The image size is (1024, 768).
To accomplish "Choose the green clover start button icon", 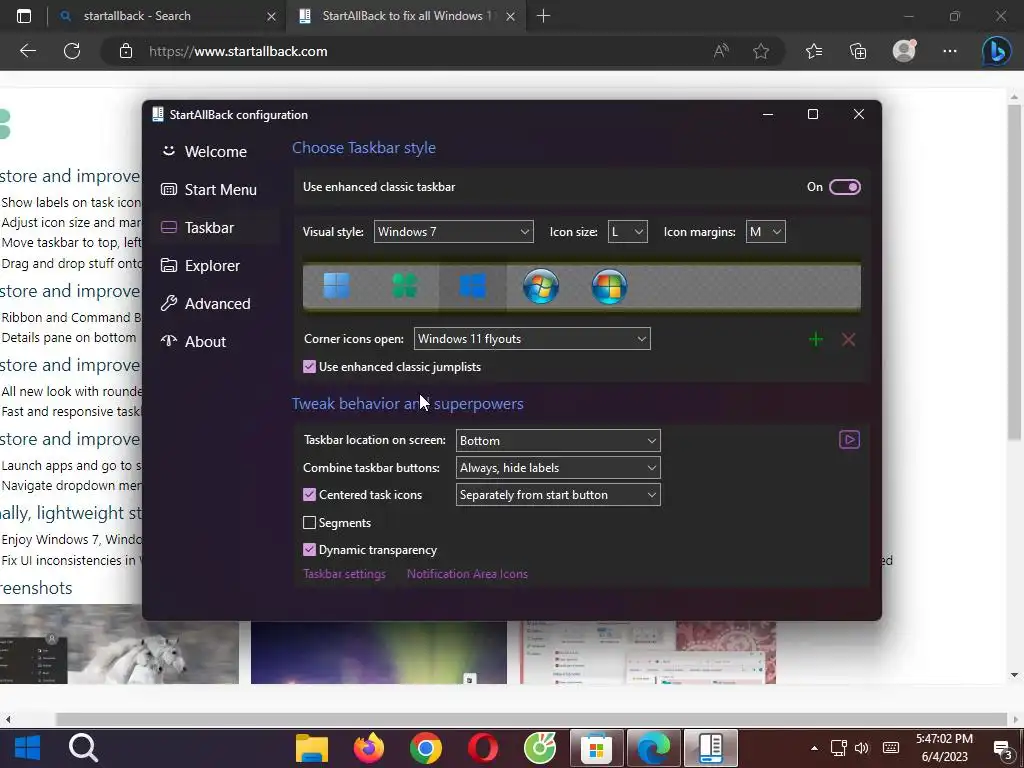I will coord(404,286).
